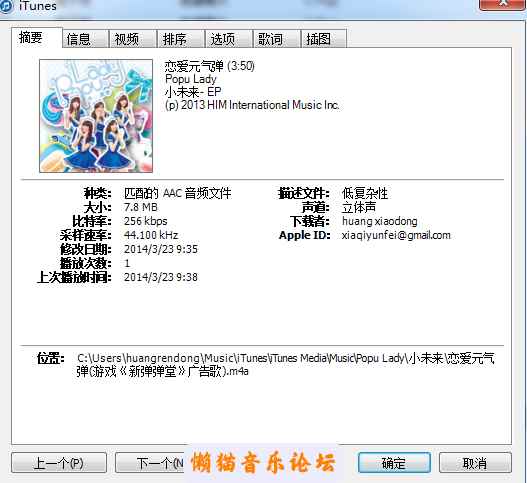Click the size value 7.8 MB
Screen dimensions: 527x483
[141, 207]
